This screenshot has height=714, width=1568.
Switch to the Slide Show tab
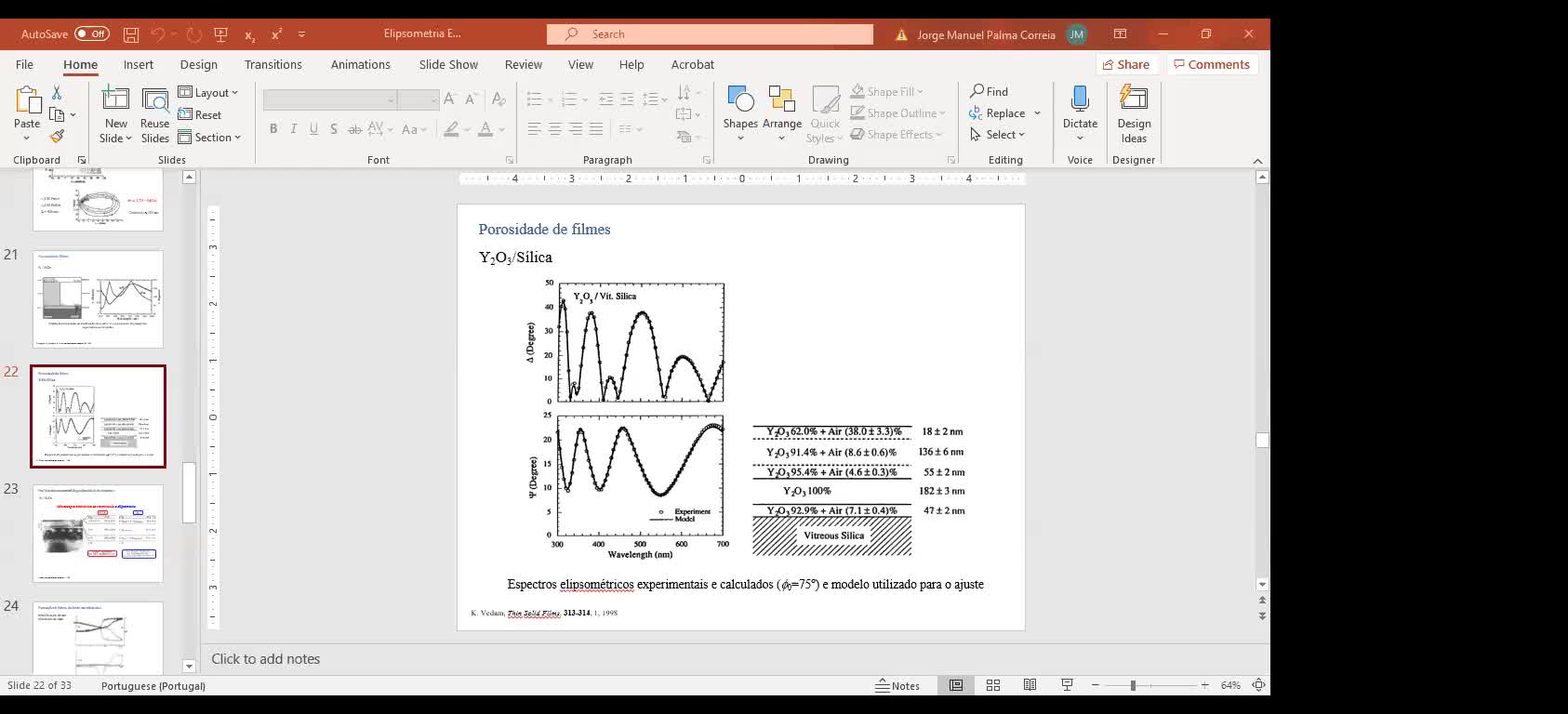click(447, 64)
